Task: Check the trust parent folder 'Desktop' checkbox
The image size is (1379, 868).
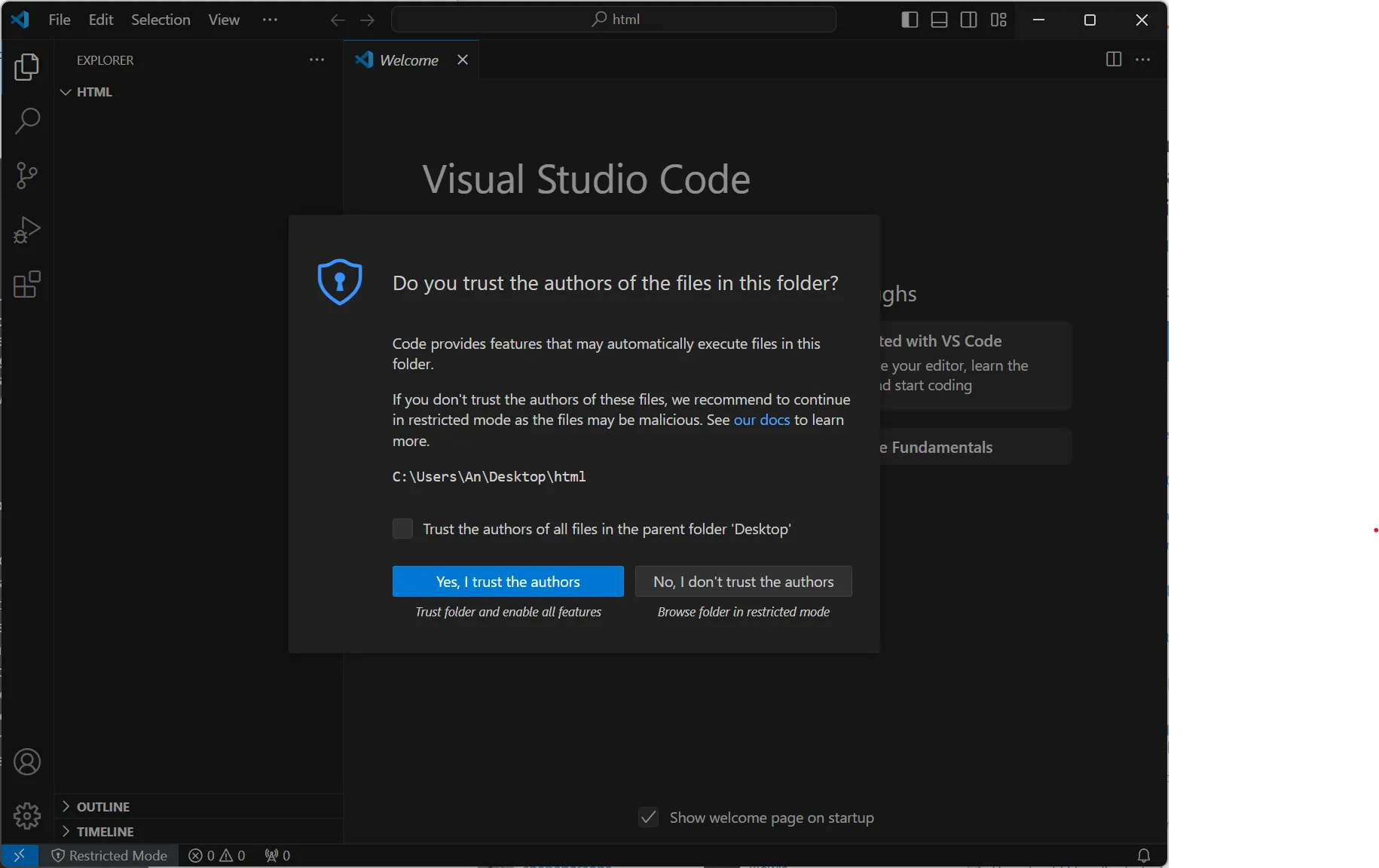Action: [x=402, y=529]
